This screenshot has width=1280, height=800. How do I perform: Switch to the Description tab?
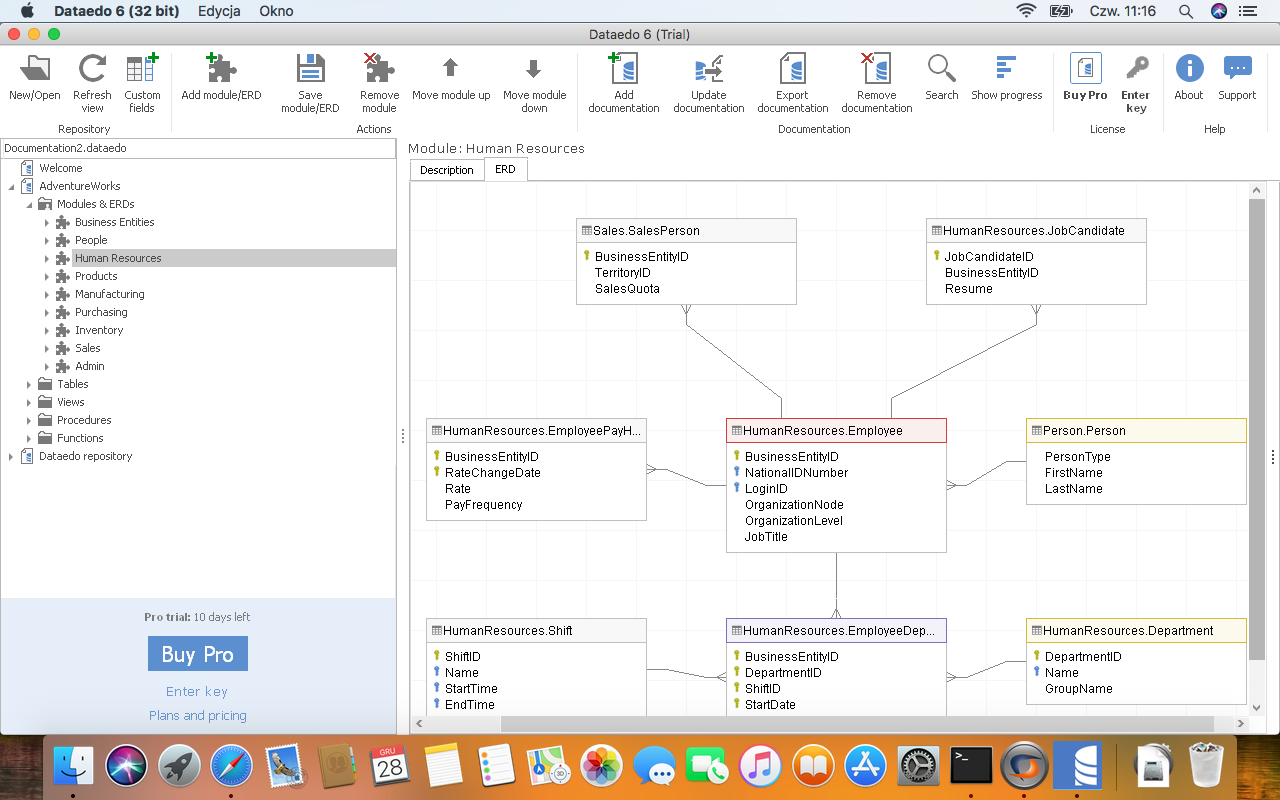pyautogui.click(x=446, y=169)
